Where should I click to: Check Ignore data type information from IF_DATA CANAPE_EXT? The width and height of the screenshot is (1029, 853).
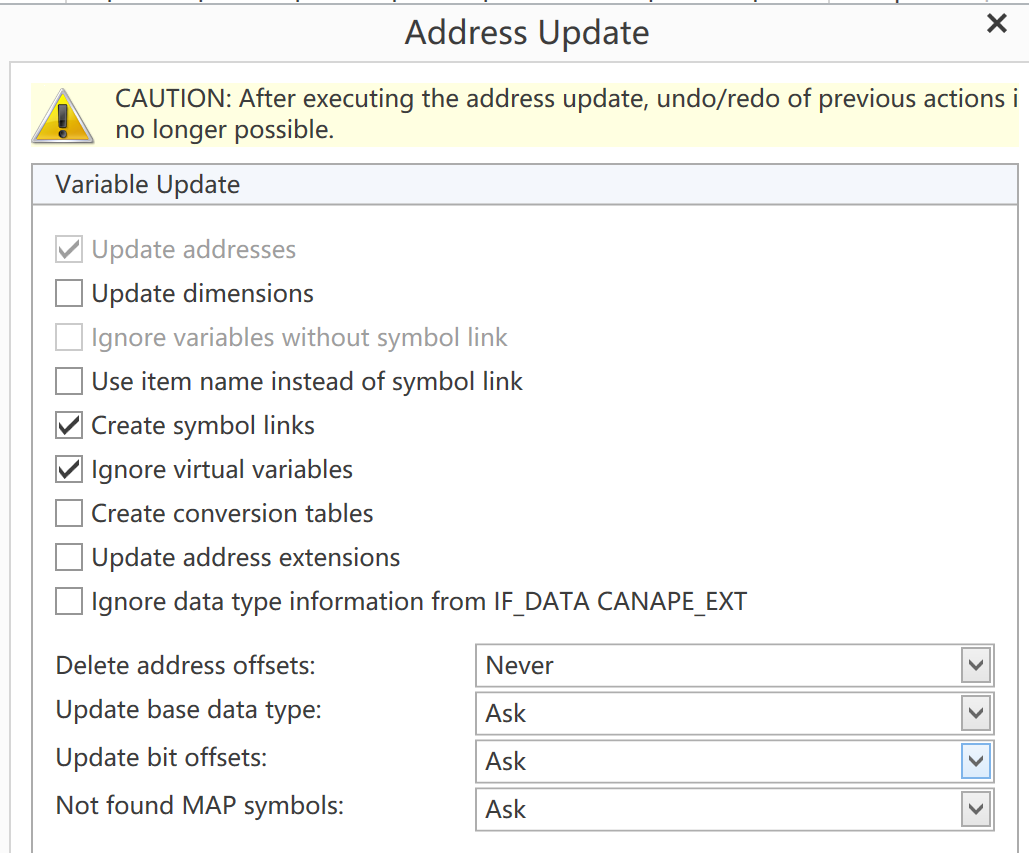tap(69, 602)
